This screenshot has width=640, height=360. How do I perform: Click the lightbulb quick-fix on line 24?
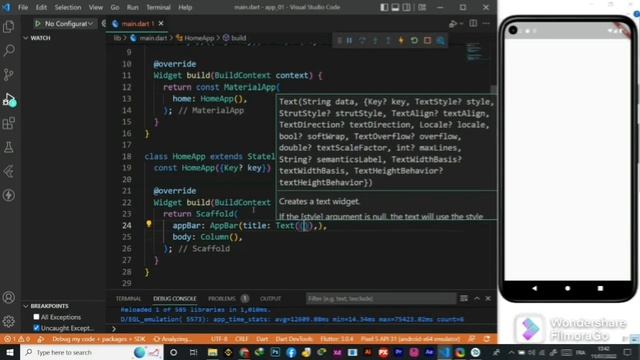click(x=149, y=224)
